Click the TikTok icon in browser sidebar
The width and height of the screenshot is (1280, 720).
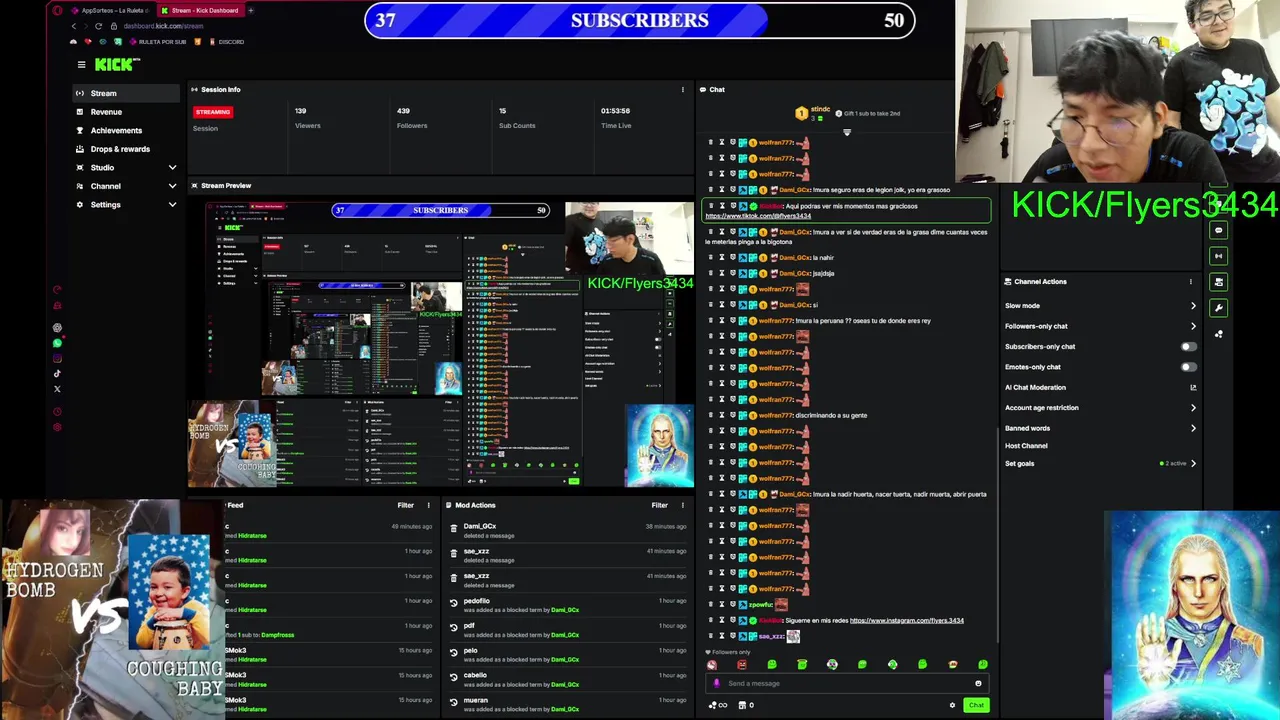coord(57,374)
